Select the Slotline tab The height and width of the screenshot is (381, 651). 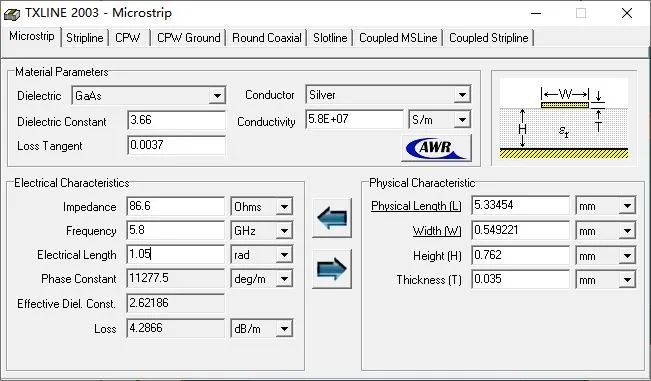330,38
